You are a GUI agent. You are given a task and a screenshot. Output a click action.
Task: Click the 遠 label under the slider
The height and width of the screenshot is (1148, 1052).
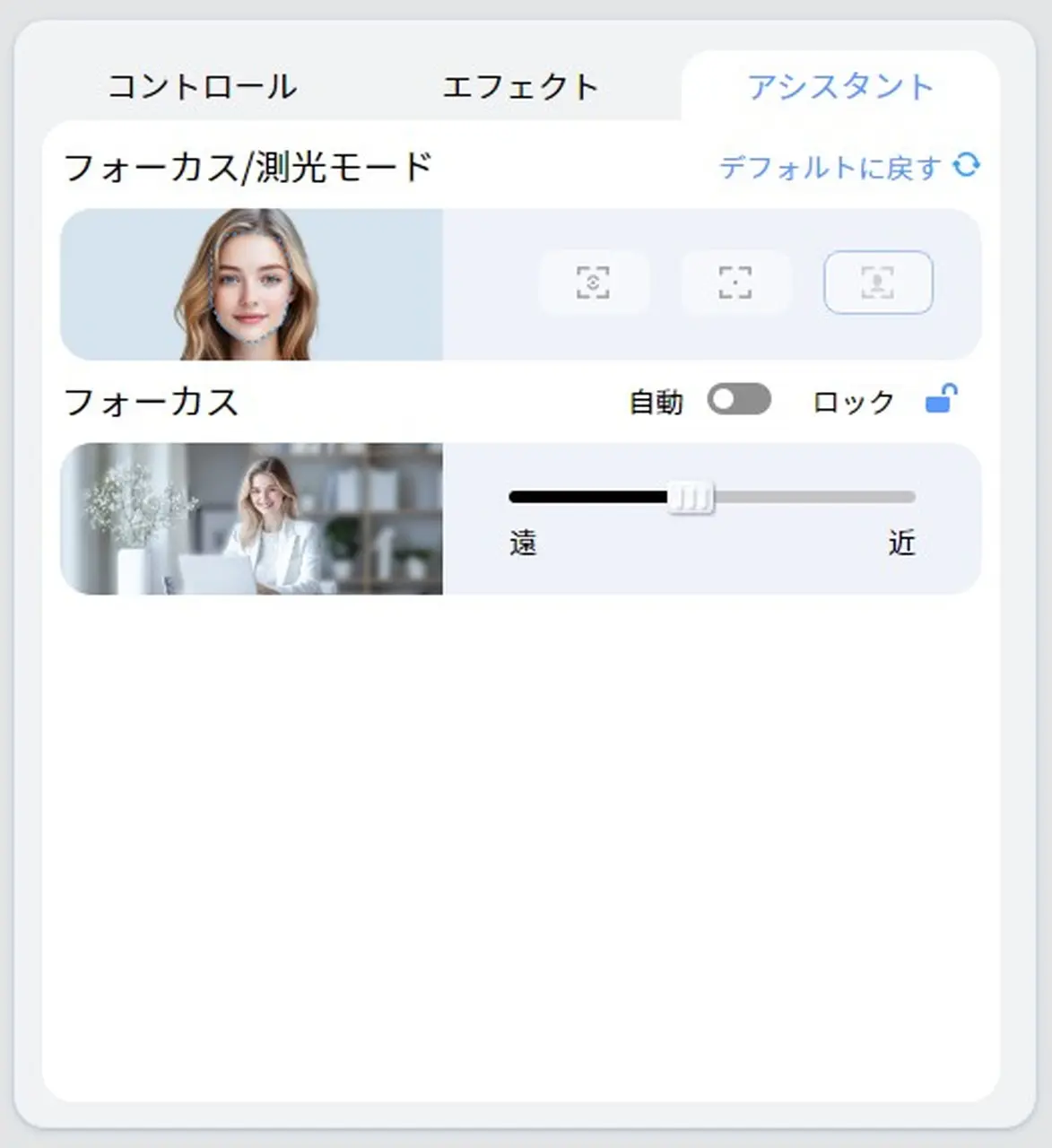[x=523, y=543]
